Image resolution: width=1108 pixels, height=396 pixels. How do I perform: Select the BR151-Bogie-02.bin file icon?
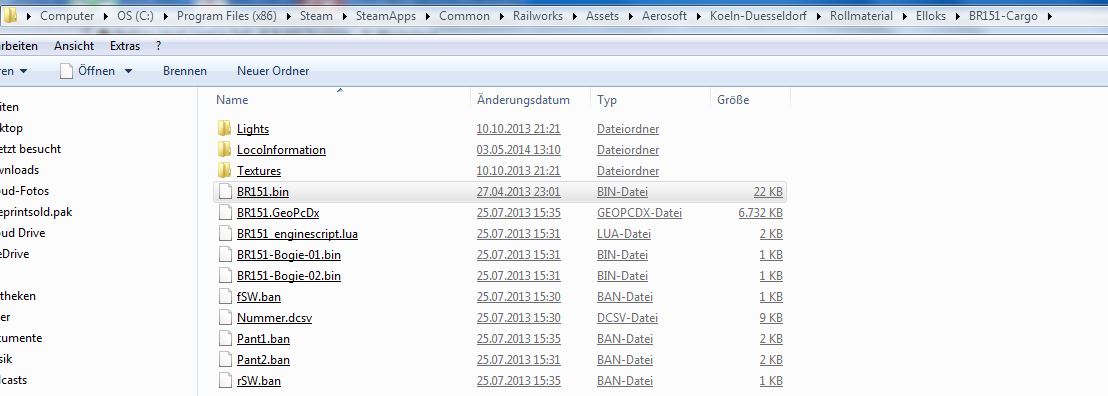(225, 276)
